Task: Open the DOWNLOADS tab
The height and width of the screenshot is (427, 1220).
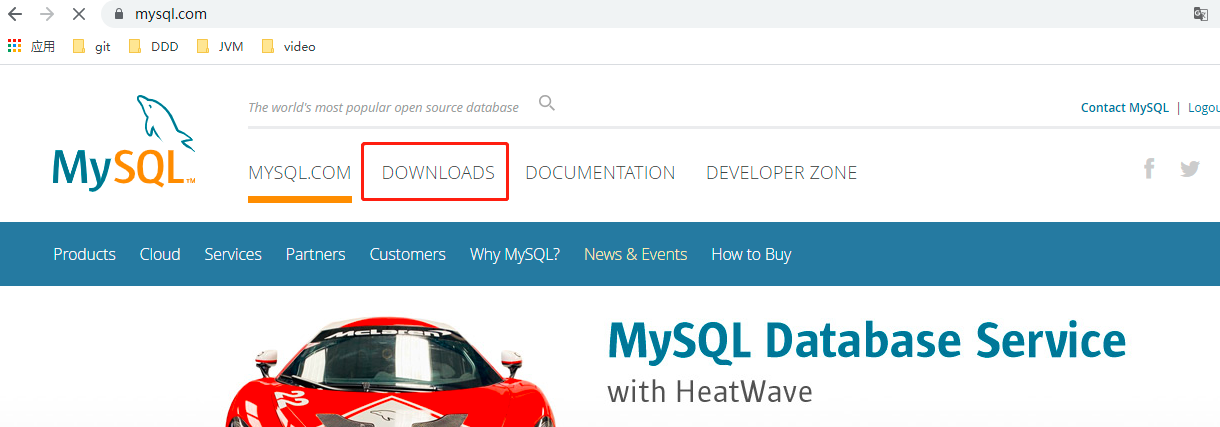Action: click(x=438, y=172)
